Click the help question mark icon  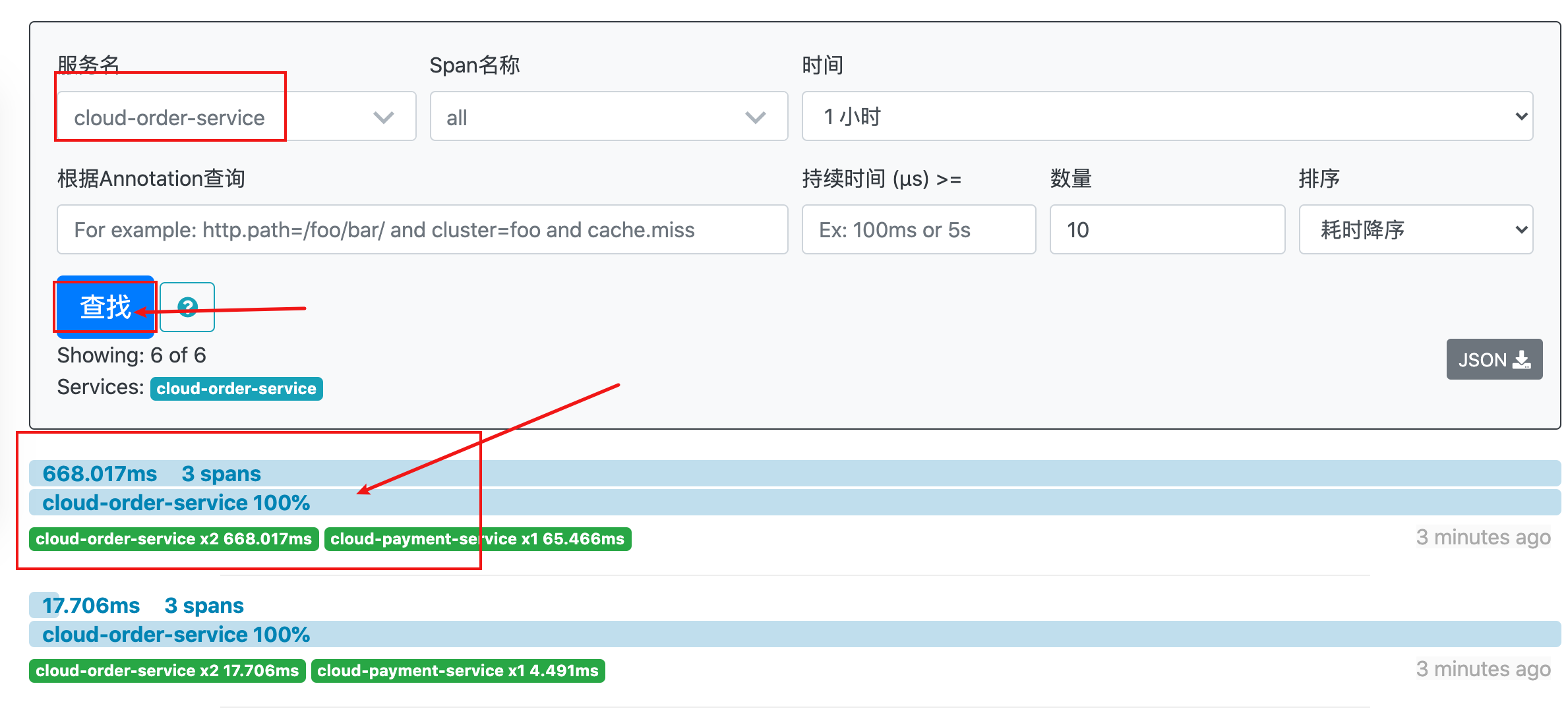pyautogui.click(x=187, y=306)
